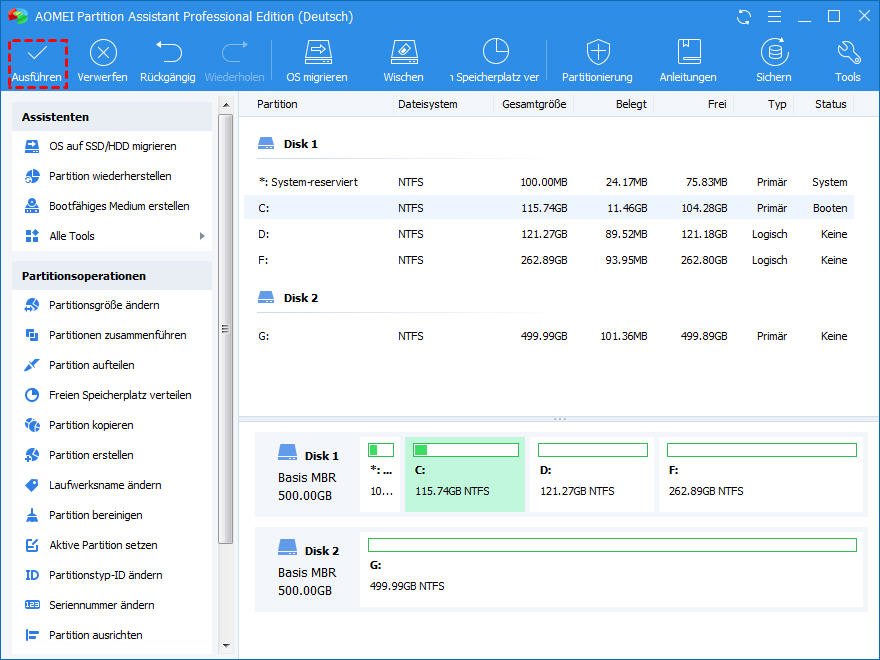
Task: Click the Gesamtgröße column header
Action: coord(534,104)
